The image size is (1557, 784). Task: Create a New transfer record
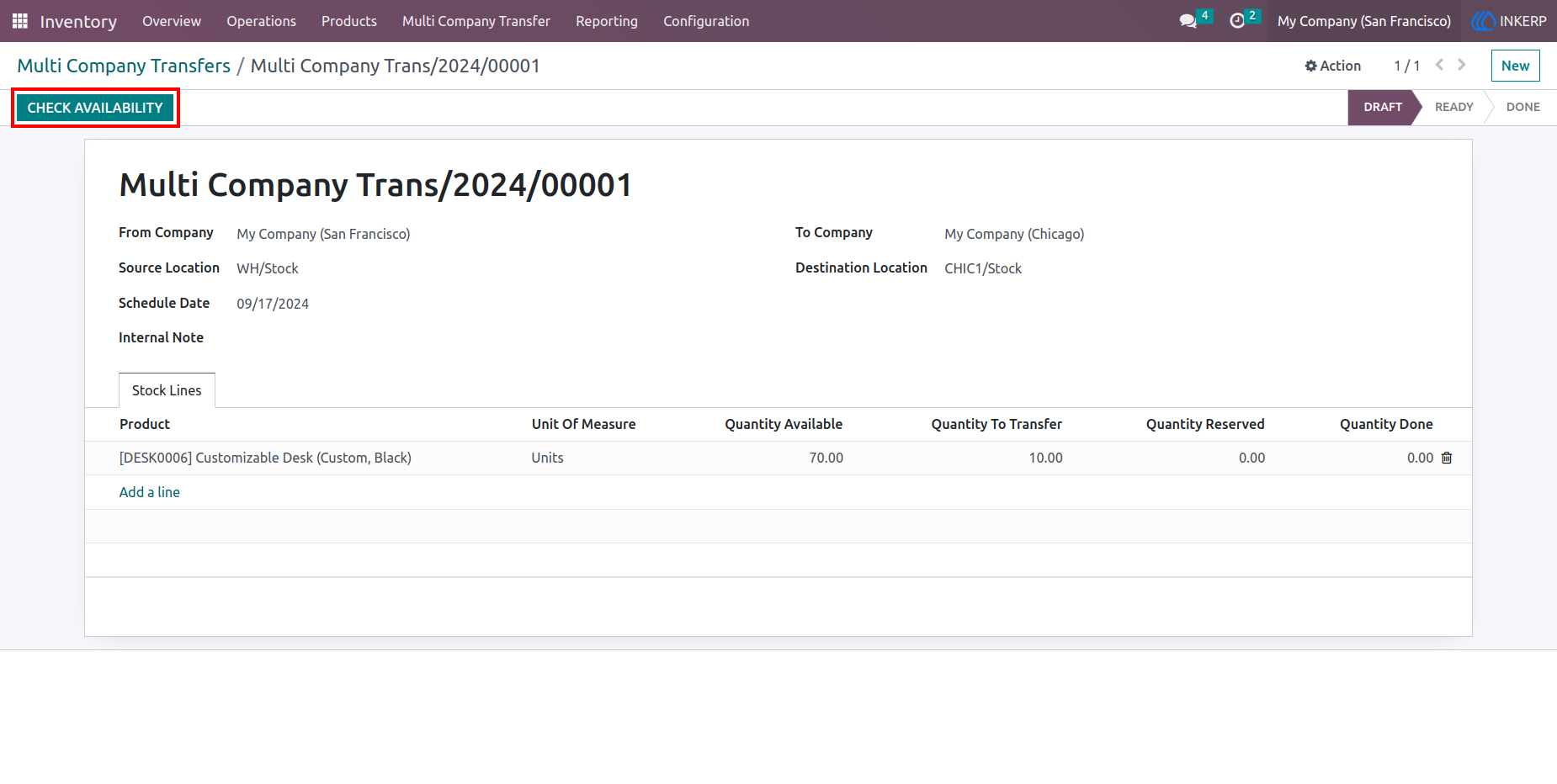tap(1515, 66)
